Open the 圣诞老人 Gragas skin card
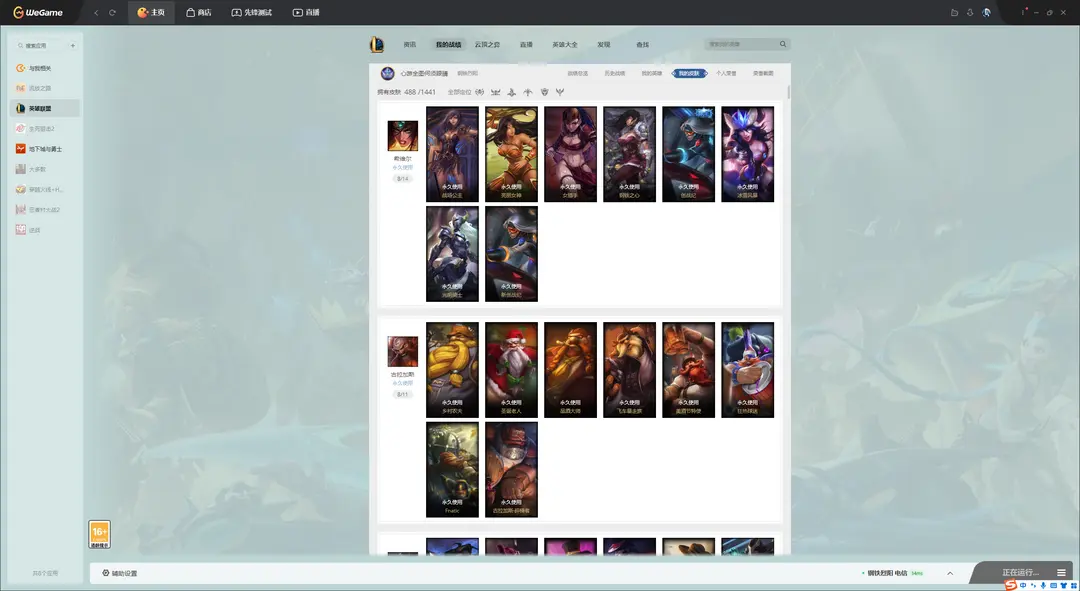The height and width of the screenshot is (591, 1080). point(511,370)
